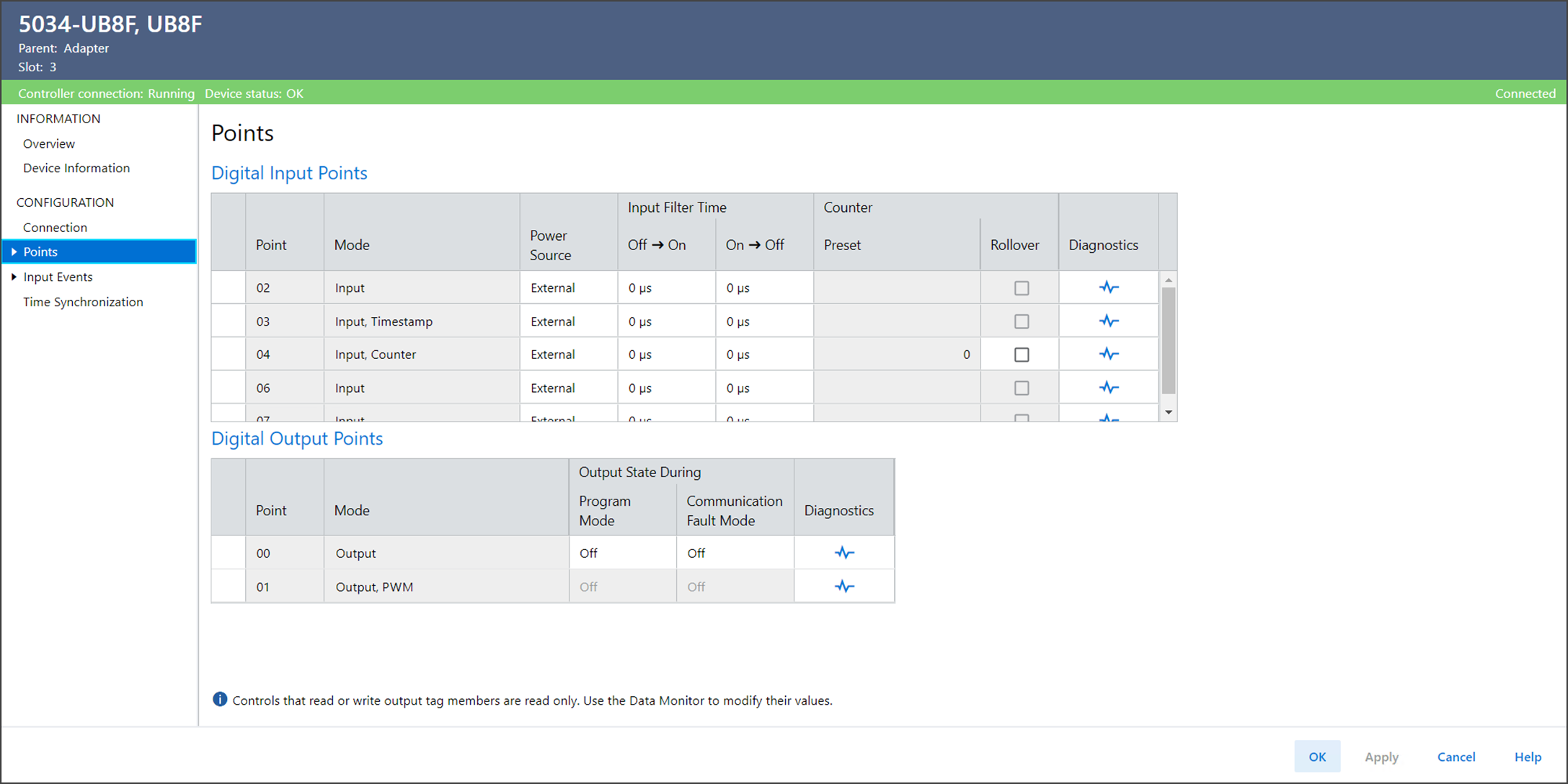1568x784 pixels.
Task: Toggle Rollover checkbox for point 02
Action: coord(1021,288)
